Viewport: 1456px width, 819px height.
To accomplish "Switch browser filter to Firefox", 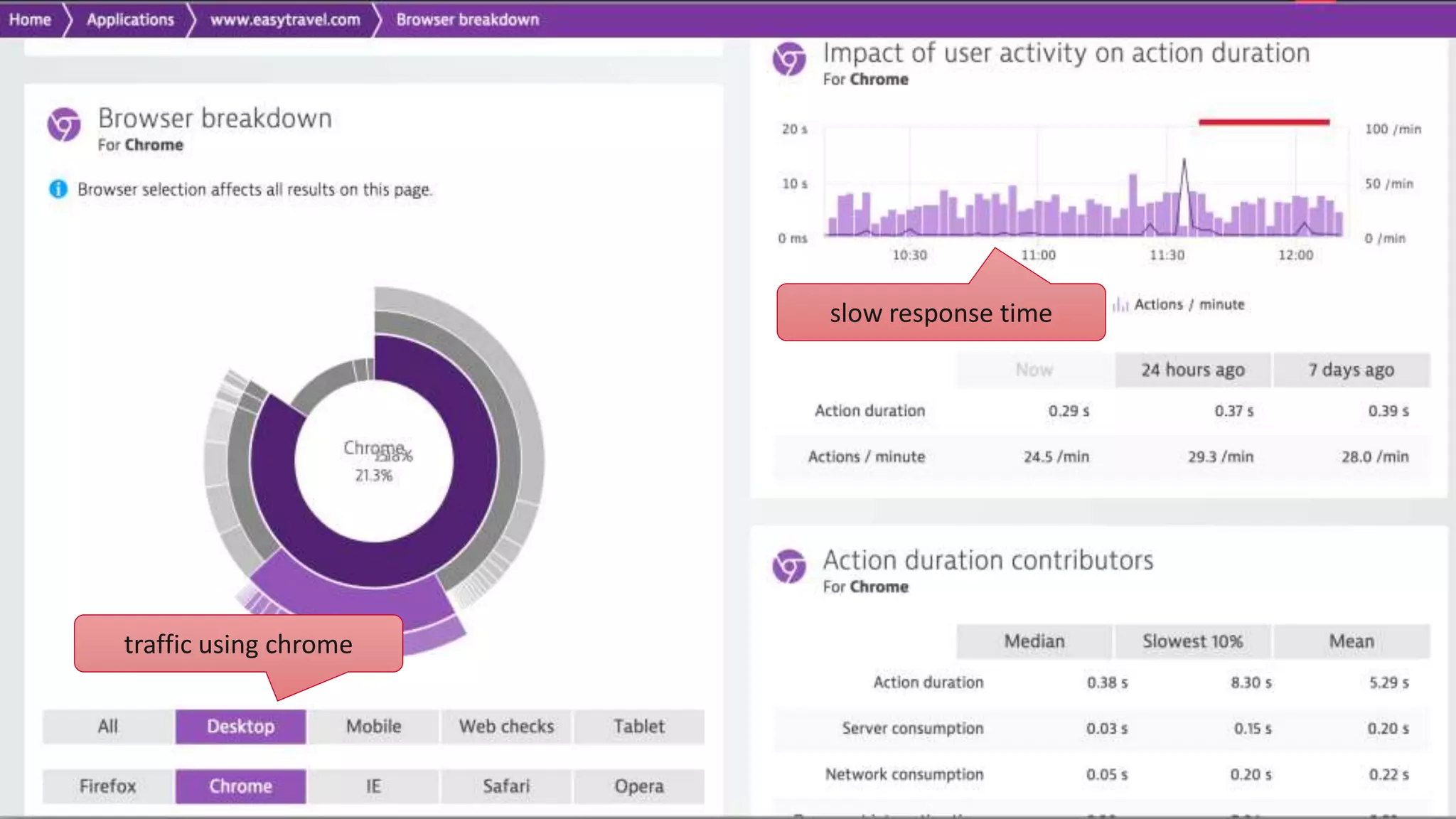I will (107, 786).
